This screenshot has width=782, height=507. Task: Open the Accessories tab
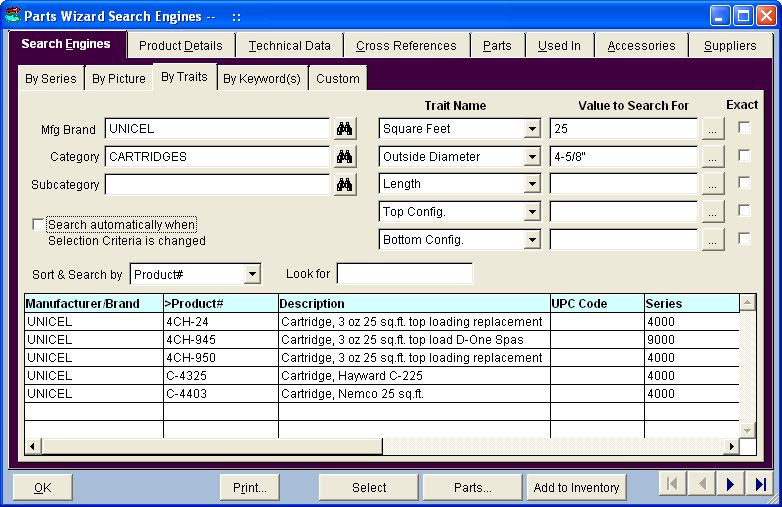tap(641, 46)
